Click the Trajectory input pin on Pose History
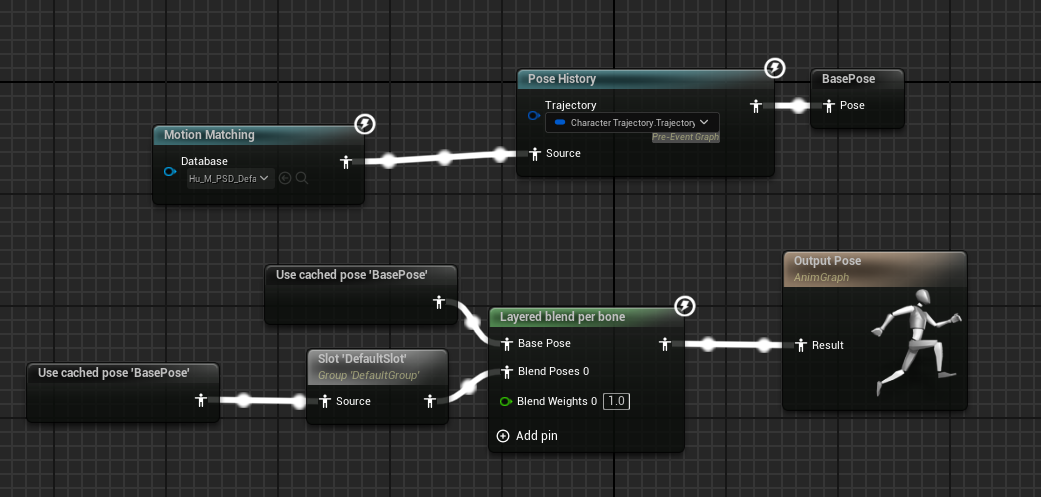Viewport: 1041px width, 497px height. point(534,116)
